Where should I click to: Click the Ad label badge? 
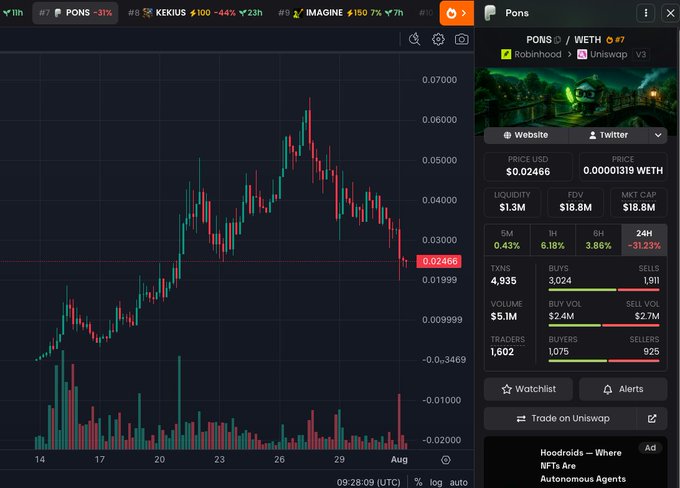tap(650, 448)
